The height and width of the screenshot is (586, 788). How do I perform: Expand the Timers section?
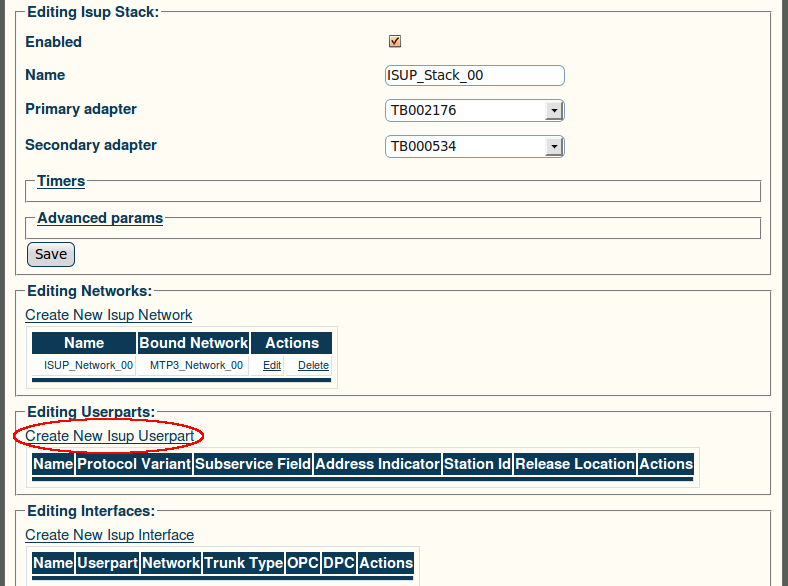point(61,181)
